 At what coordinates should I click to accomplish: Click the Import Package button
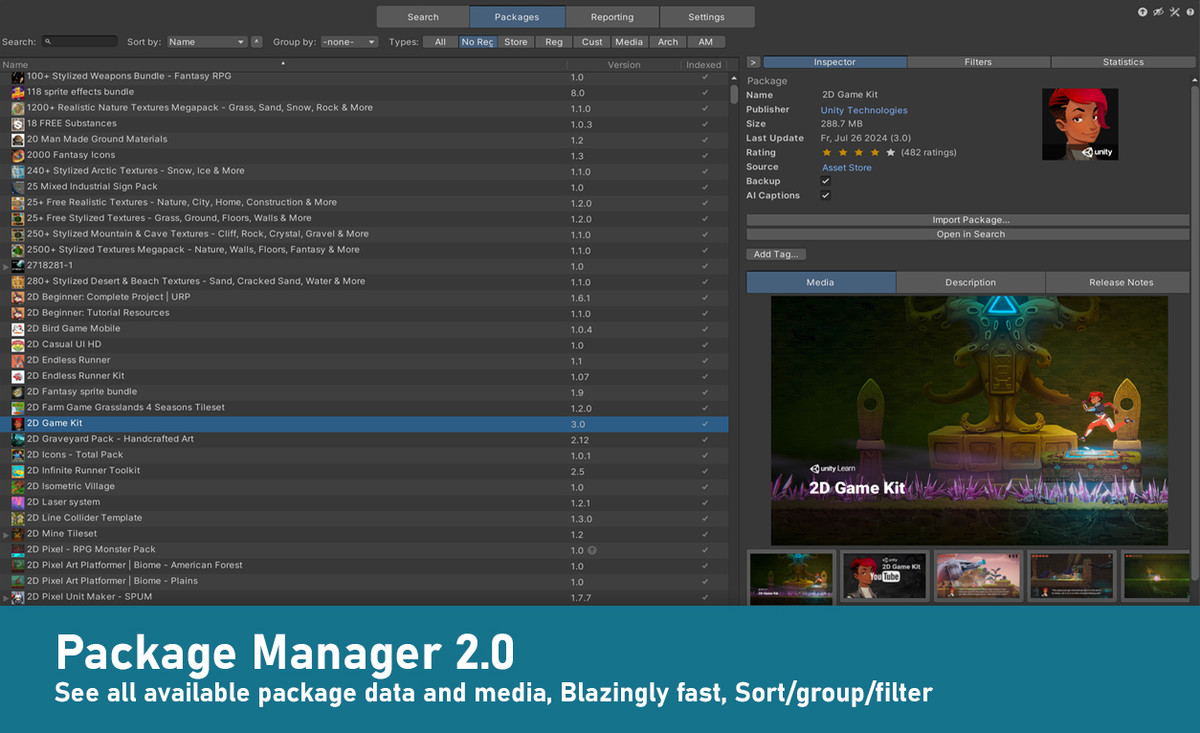(969, 220)
